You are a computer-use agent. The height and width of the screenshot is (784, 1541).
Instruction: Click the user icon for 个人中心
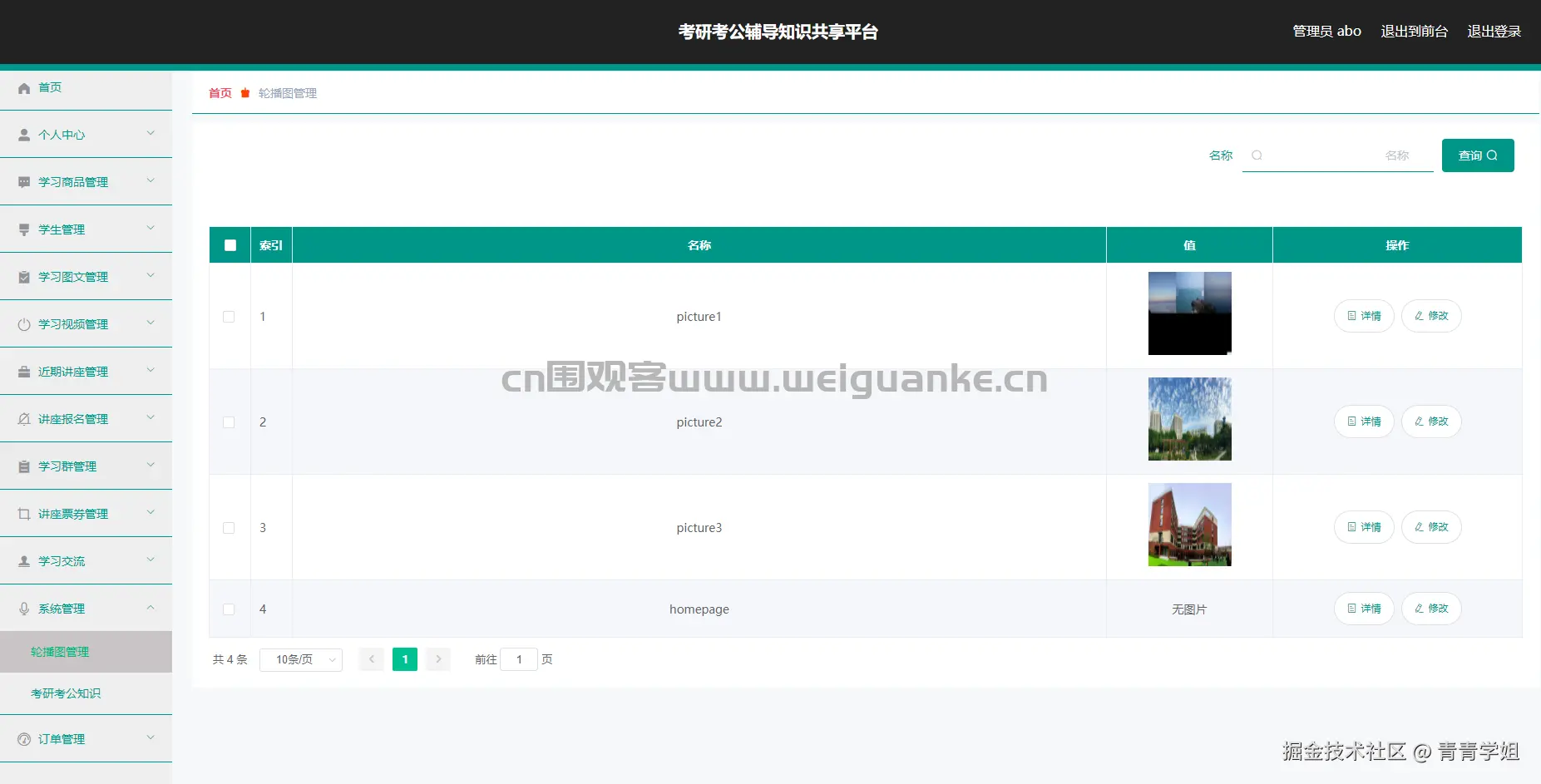(x=23, y=134)
